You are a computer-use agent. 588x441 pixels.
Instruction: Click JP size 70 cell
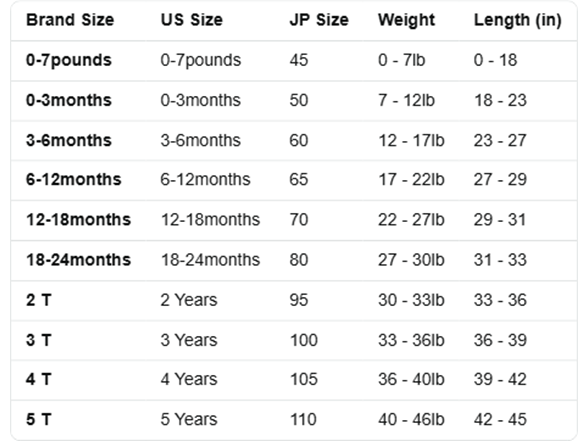[299, 220]
